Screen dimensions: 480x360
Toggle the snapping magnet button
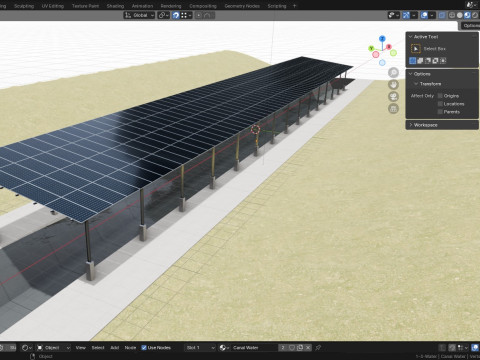176,15
